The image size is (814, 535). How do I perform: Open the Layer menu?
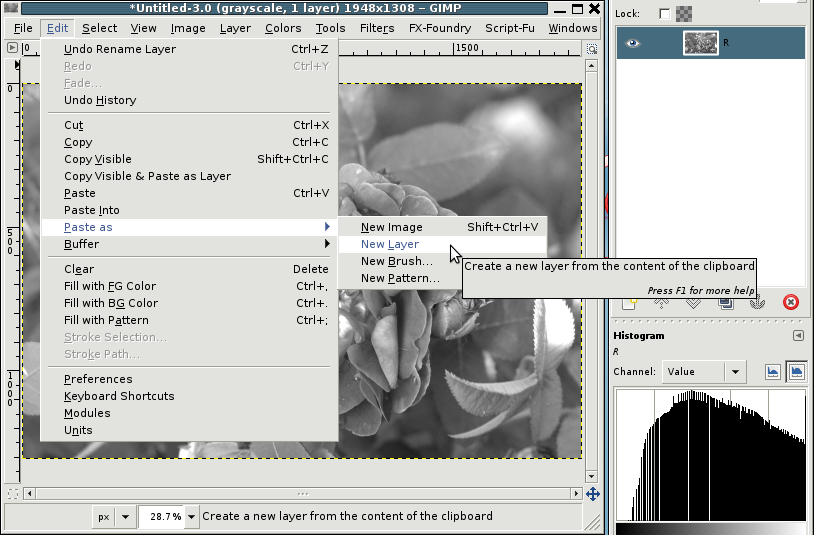235,28
